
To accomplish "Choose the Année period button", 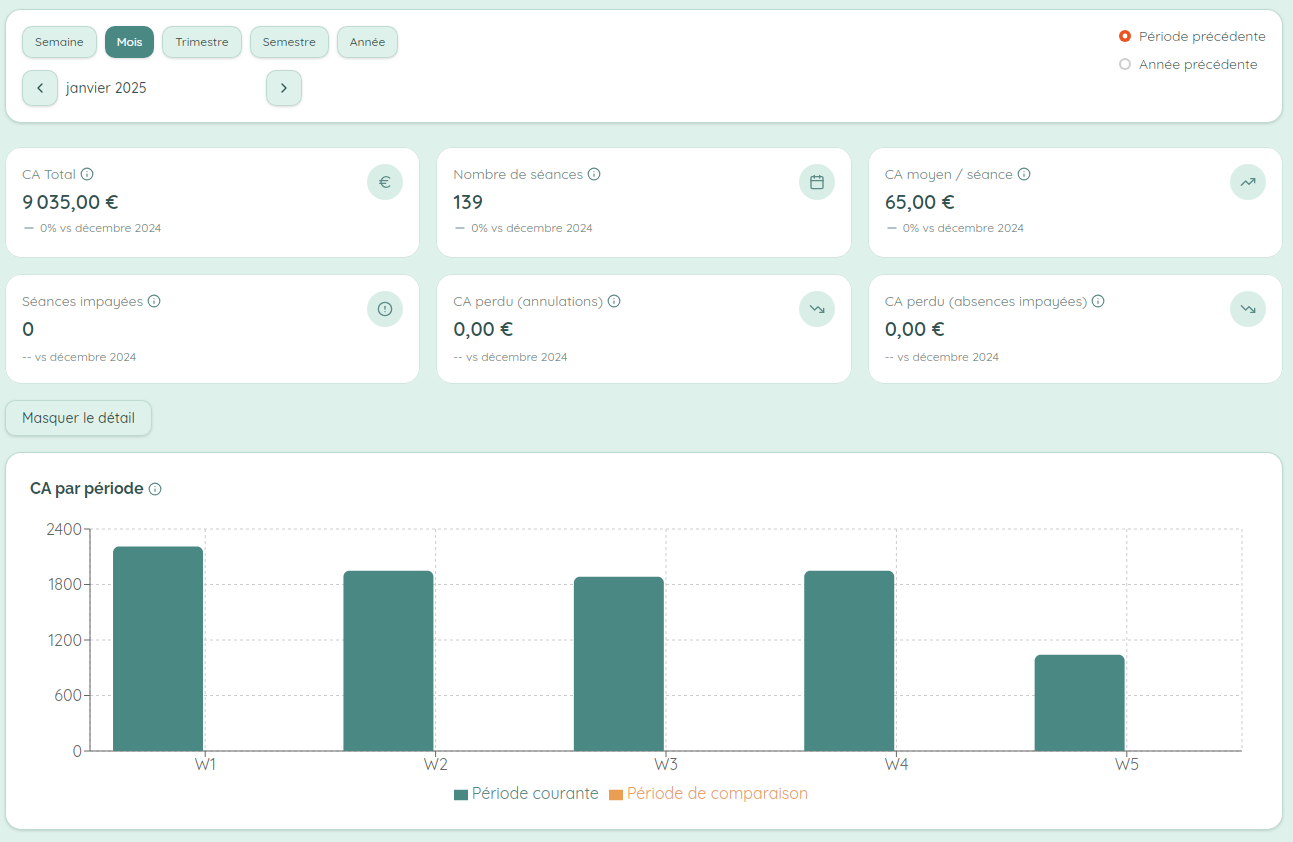I will pyautogui.click(x=367, y=42).
